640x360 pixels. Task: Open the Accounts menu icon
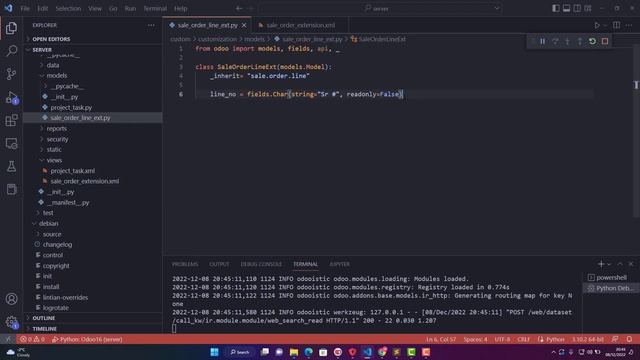tap(11, 299)
